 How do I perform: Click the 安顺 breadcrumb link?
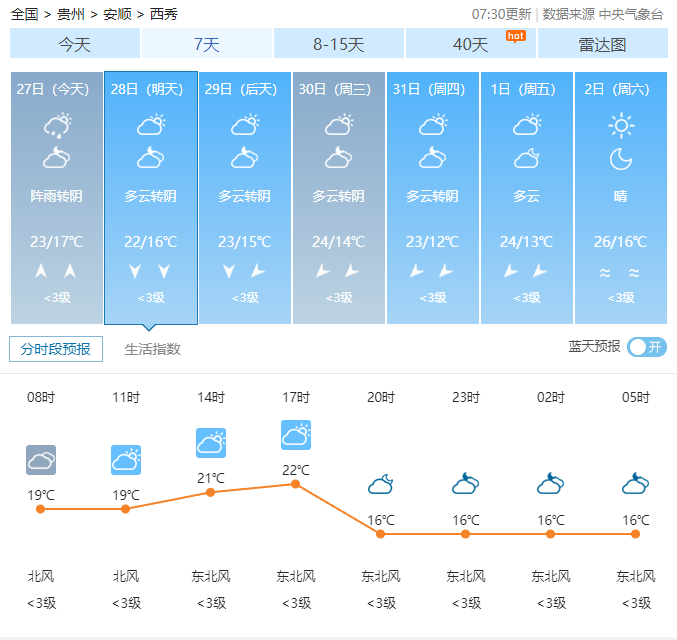click(x=117, y=14)
